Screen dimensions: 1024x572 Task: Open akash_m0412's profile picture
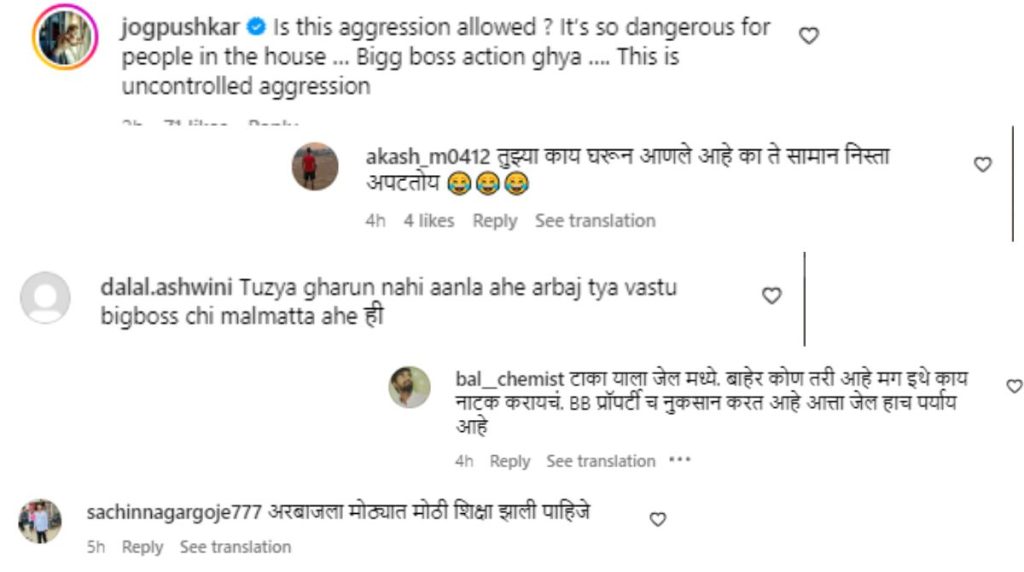click(315, 167)
